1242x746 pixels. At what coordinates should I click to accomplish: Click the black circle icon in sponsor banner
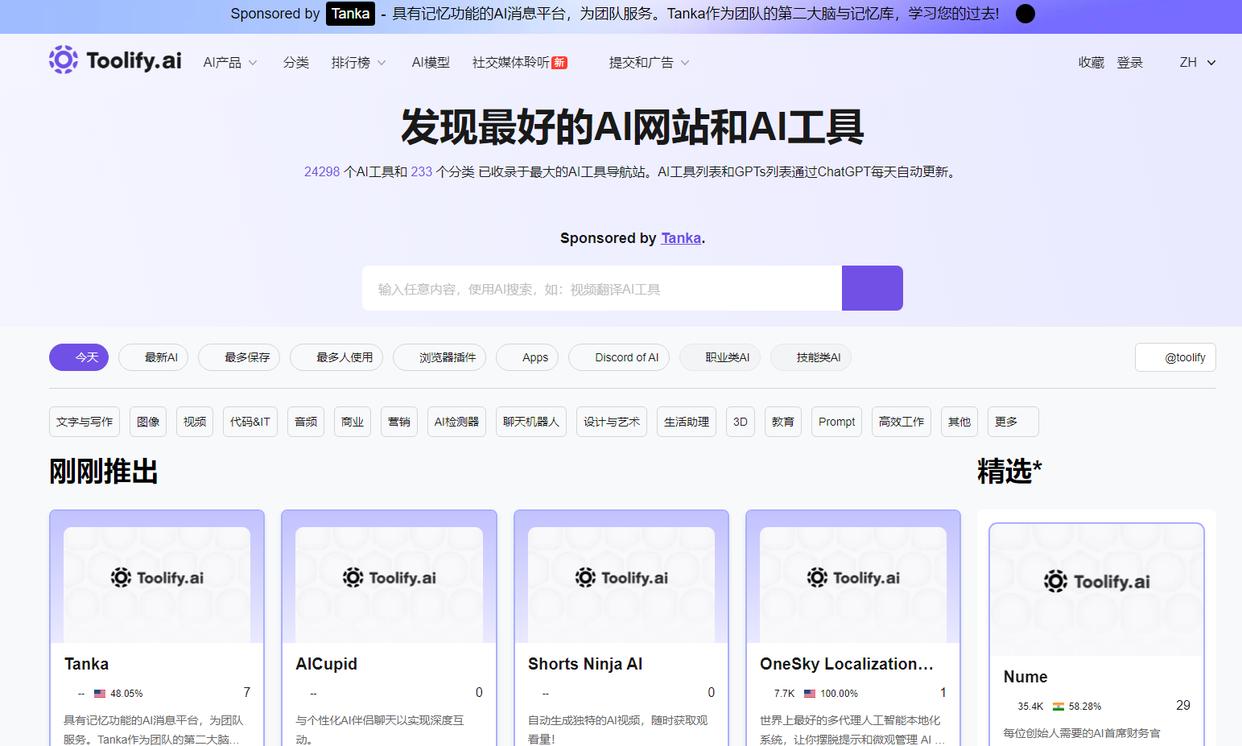tap(1025, 14)
